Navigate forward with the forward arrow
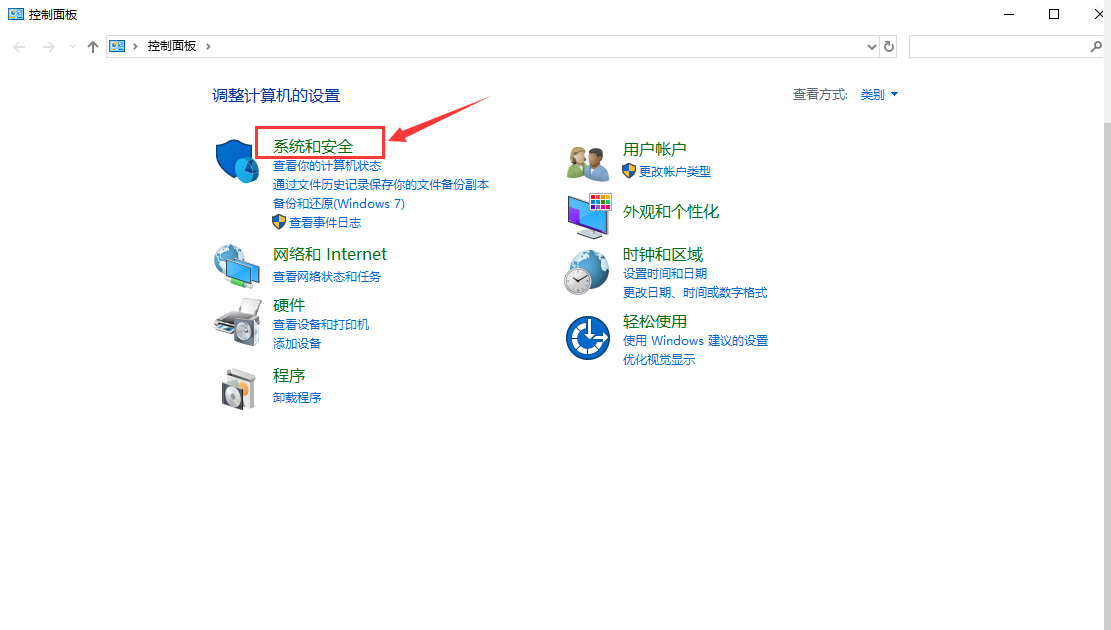 coord(48,47)
